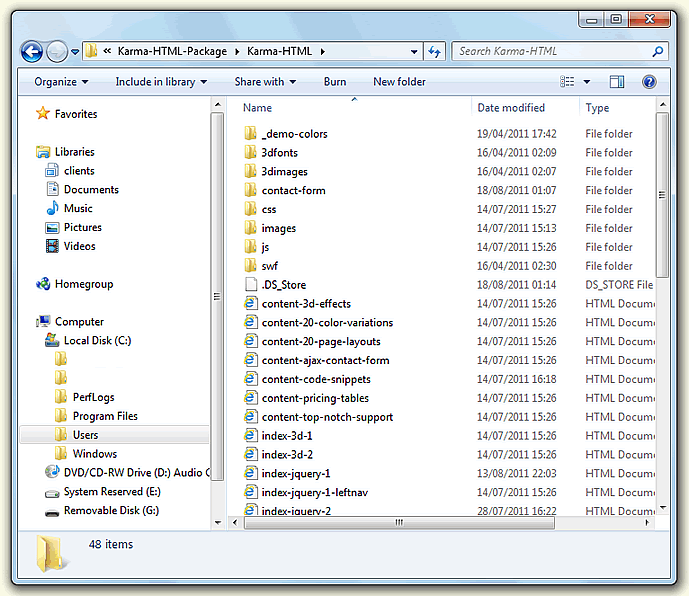This screenshot has width=689, height=596.
Task: Open Help with the blue question icon
Action: (x=649, y=82)
